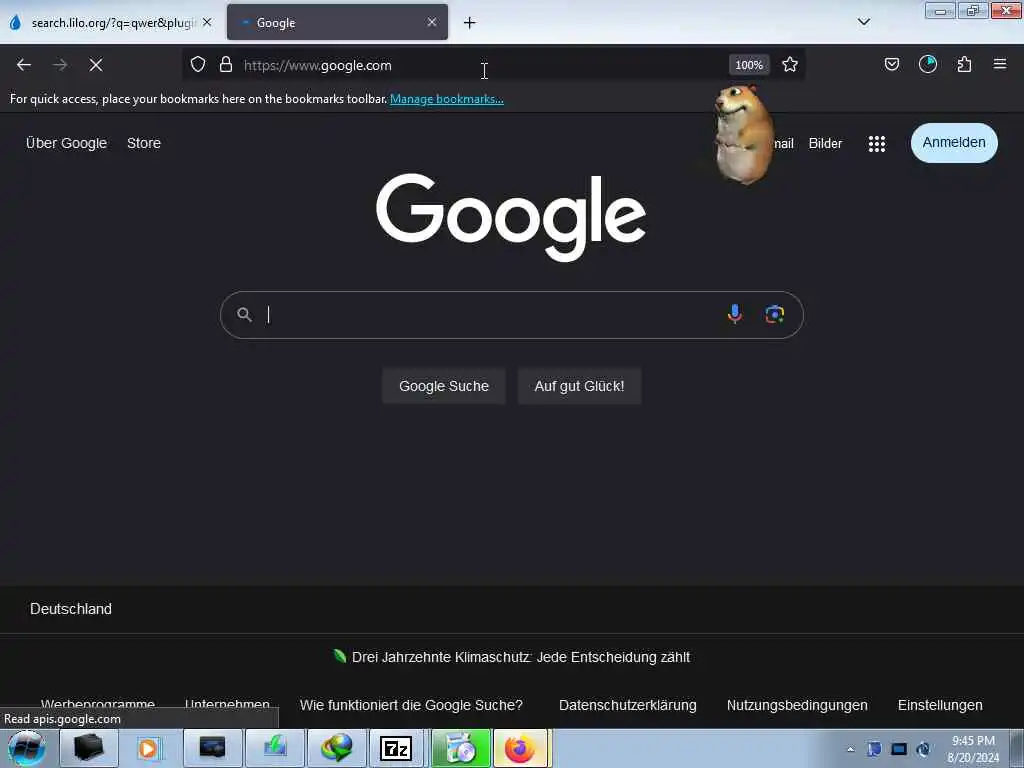Click the magnifier icon in search box
Image resolution: width=1024 pixels, height=768 pixels.
click(x=244, y=315)
